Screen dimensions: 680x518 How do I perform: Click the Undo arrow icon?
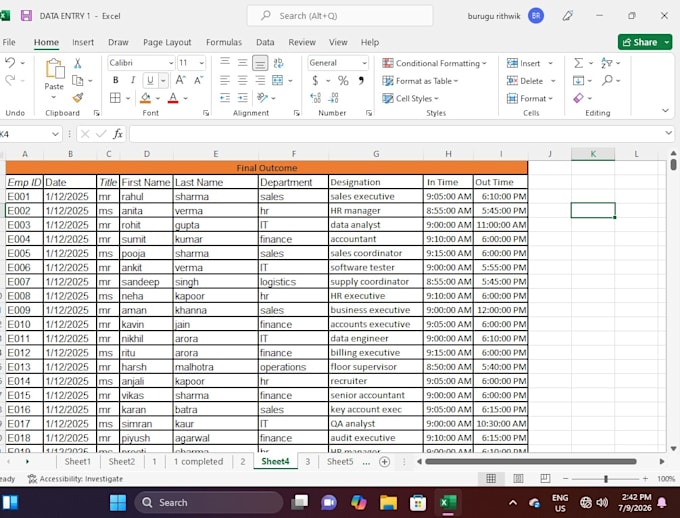10,63
